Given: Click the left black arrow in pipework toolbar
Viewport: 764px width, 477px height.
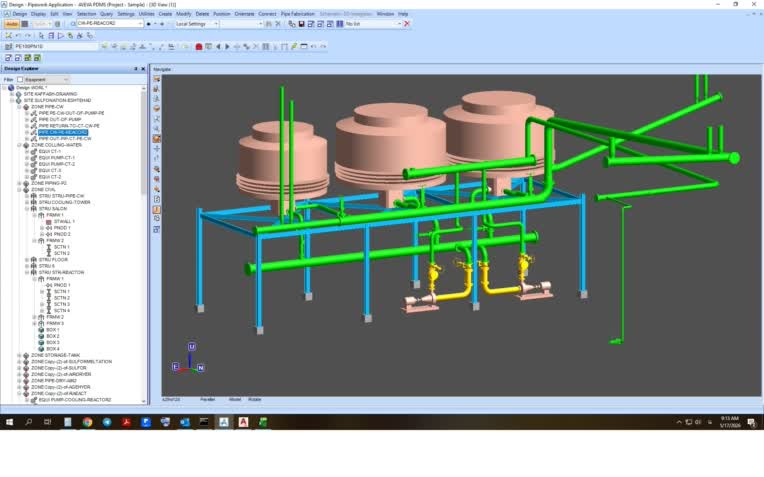Looking at the screenshot, I should tap(218, 47).
